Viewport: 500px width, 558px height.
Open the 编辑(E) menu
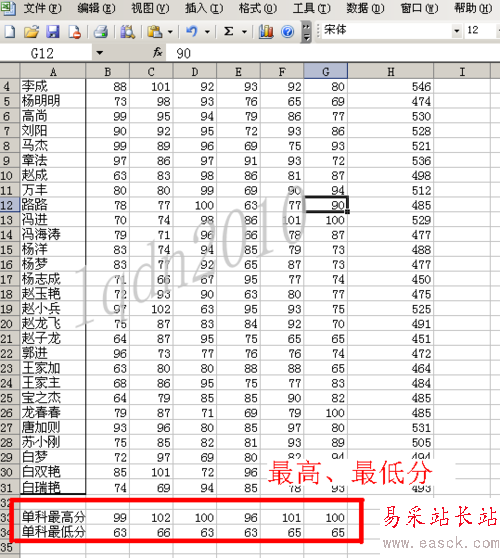pos(96,8)
